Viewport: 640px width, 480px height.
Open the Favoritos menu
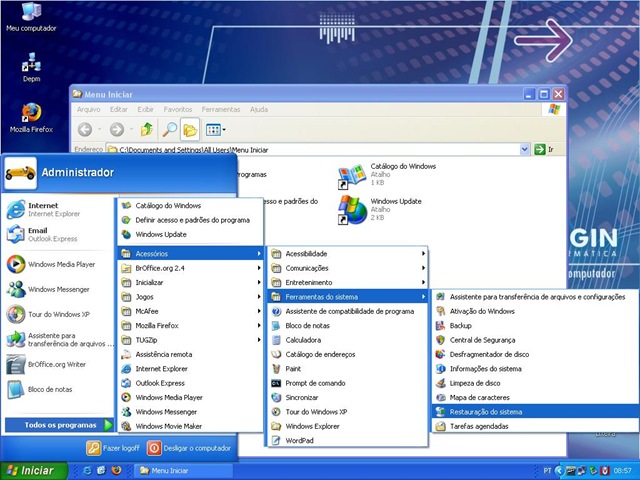pyautogui.click(x=178, y=109)
